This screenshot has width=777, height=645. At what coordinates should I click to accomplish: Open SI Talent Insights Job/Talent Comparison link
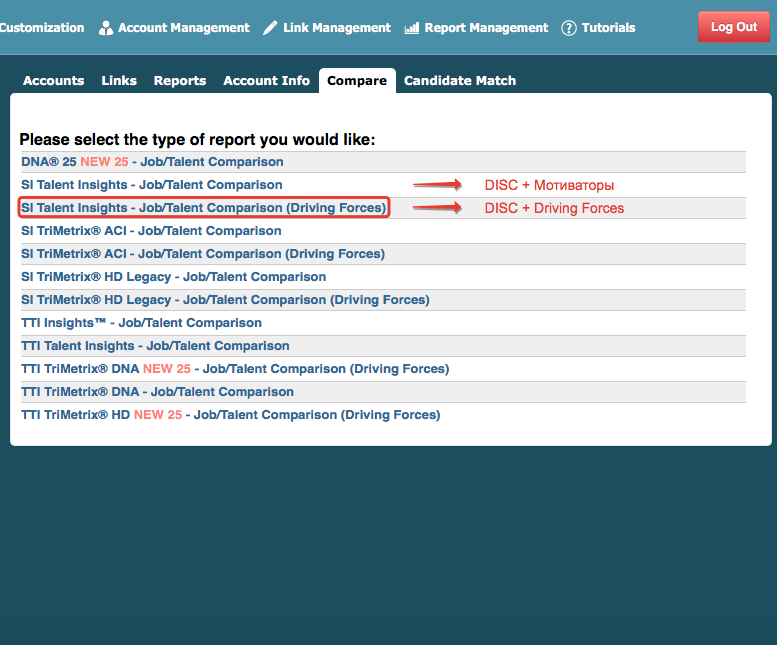coord(152,185)
